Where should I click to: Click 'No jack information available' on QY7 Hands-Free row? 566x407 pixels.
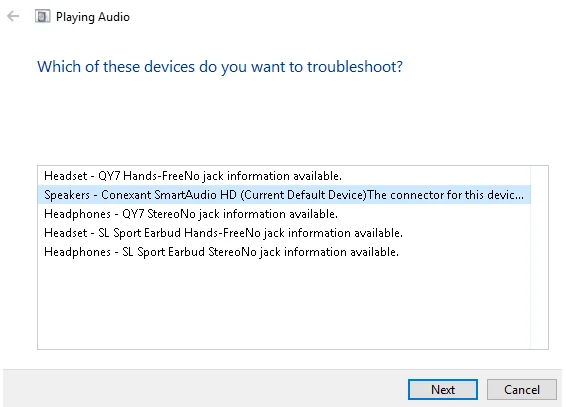pos(263,176)
